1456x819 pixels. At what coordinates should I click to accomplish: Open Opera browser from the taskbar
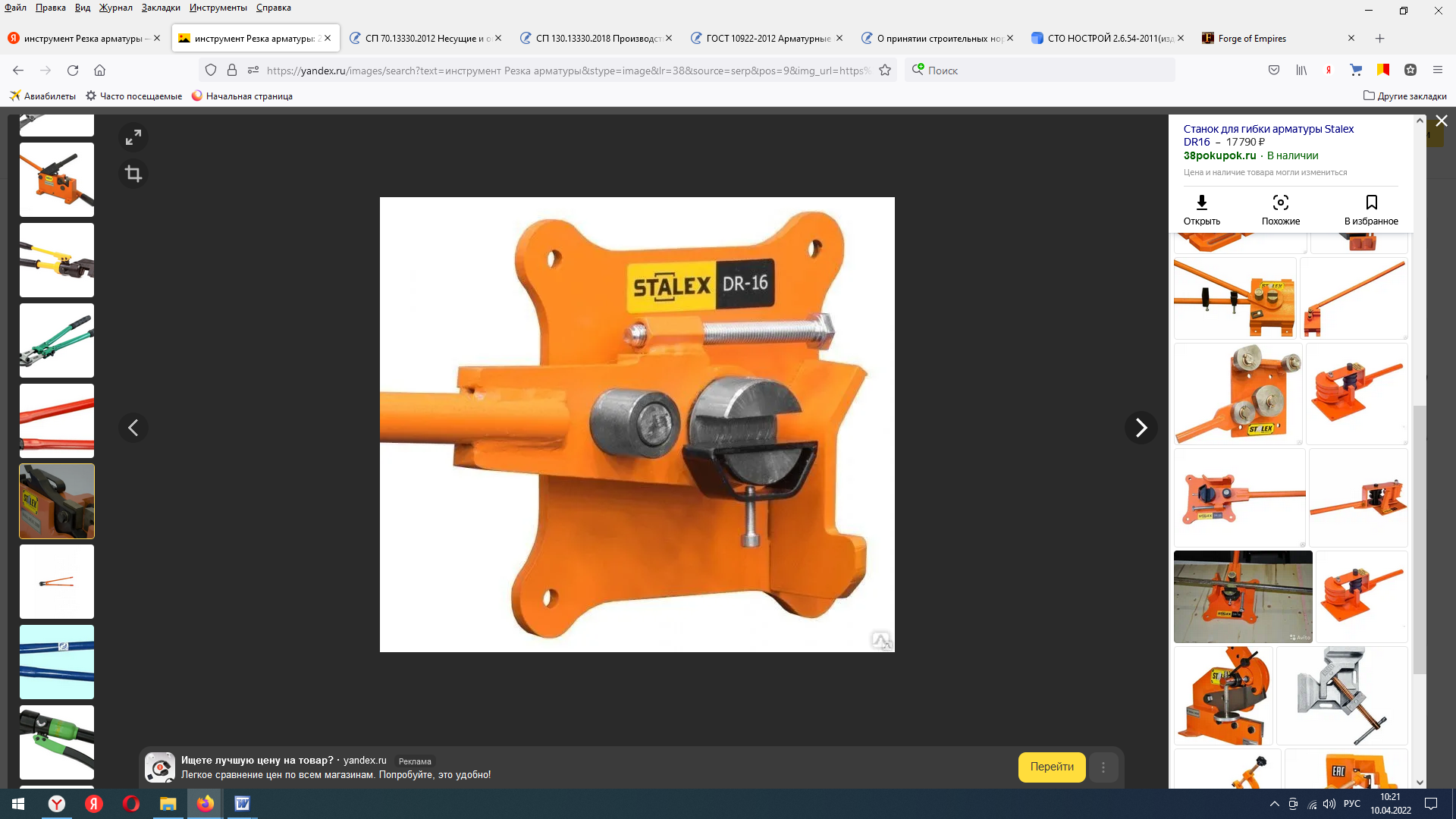pyautogui.click(x=130, y=804)
